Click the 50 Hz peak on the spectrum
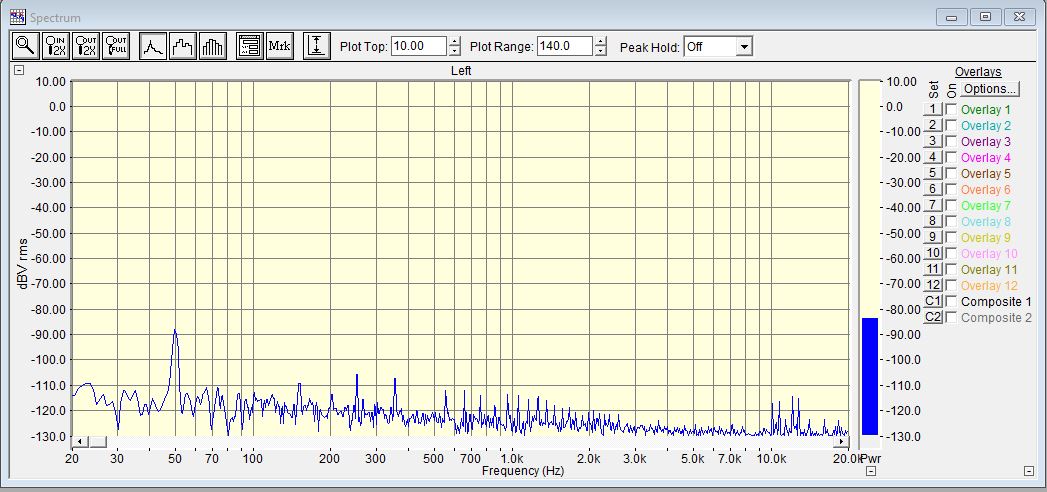Image resolution: width=1047 pixels, height=492 pixels. [x=175, y=330]
